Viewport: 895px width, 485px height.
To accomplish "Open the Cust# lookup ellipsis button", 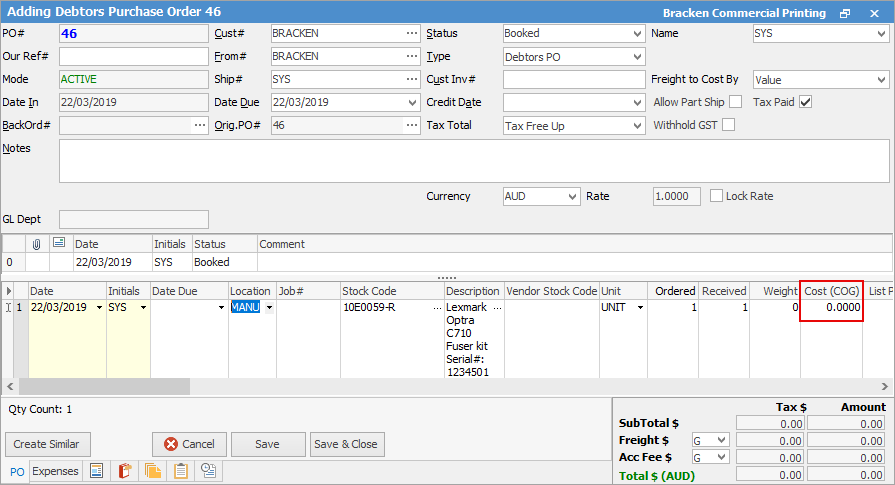I will point(412,34).
